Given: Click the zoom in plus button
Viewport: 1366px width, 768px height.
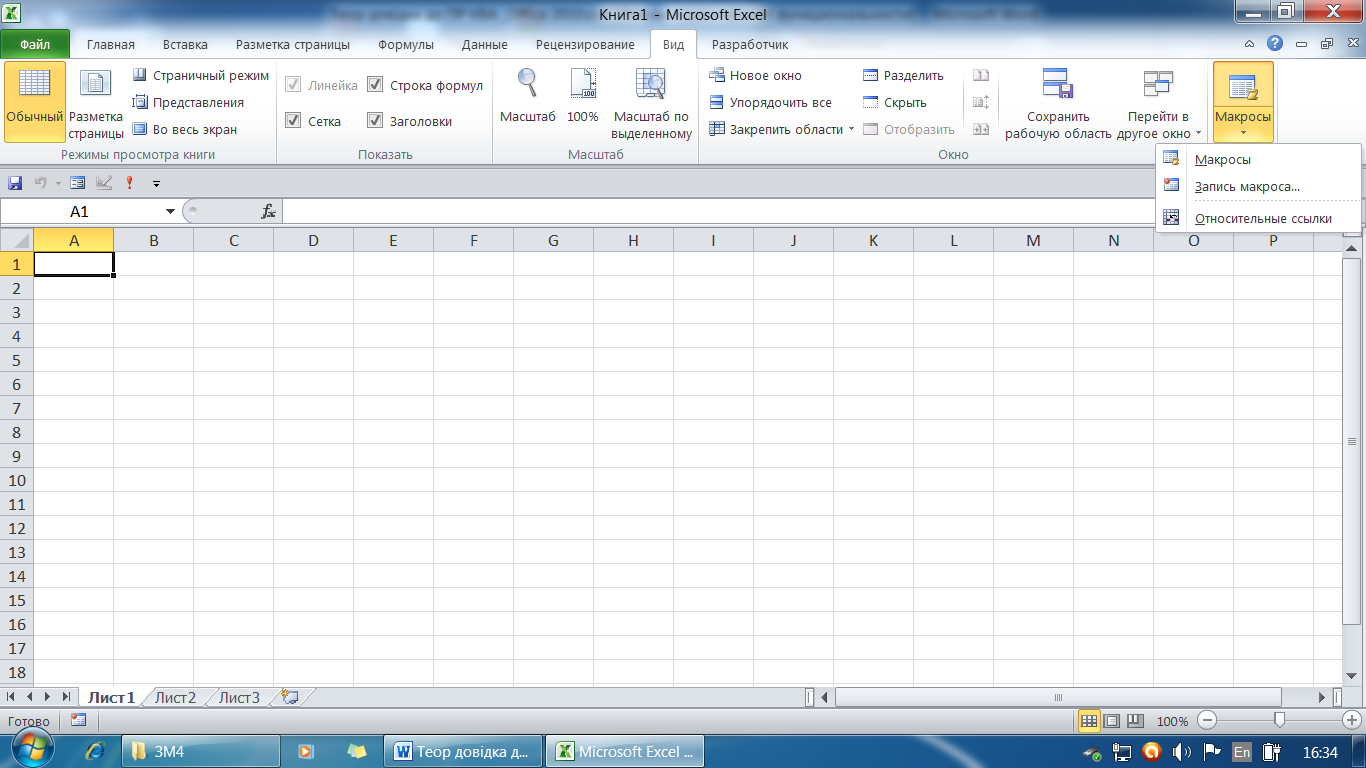Looking at the screenshot, I should [x=1351, y=720].
